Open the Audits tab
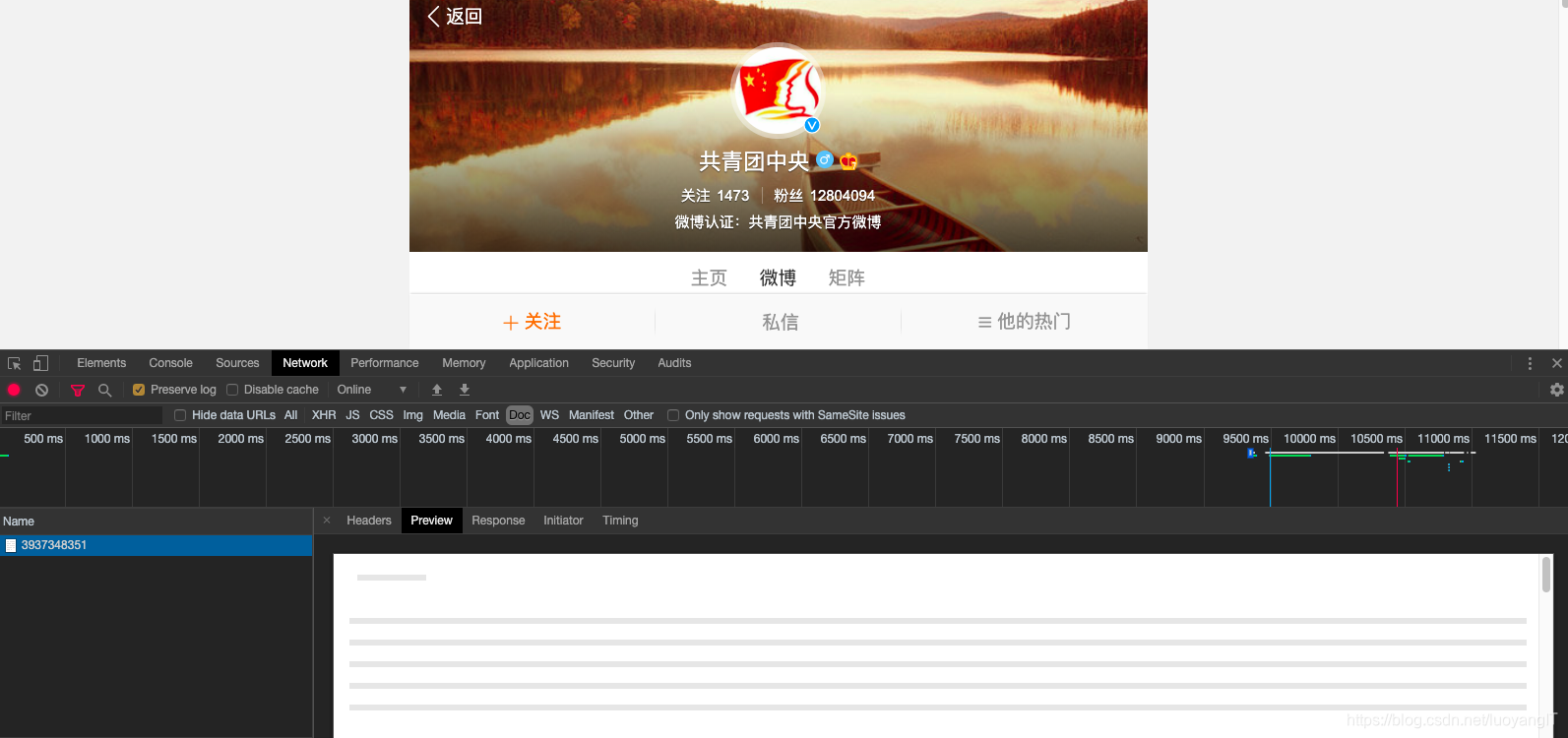Image resolution: width=1568 pixels, height=738 pixels. coord(674,363)
